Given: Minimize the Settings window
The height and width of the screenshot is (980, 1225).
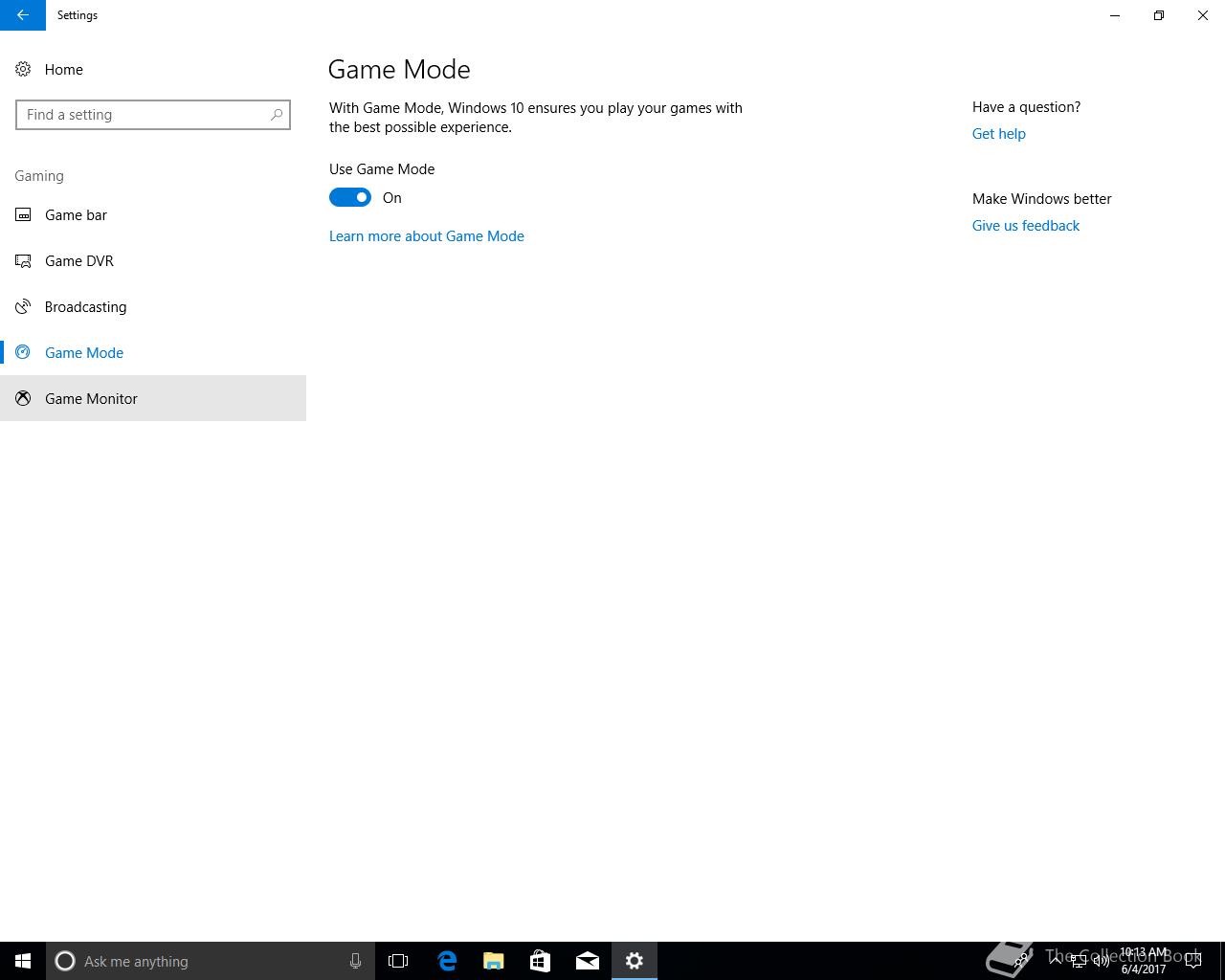Looking at the screenshot, I should point(1115,15).
